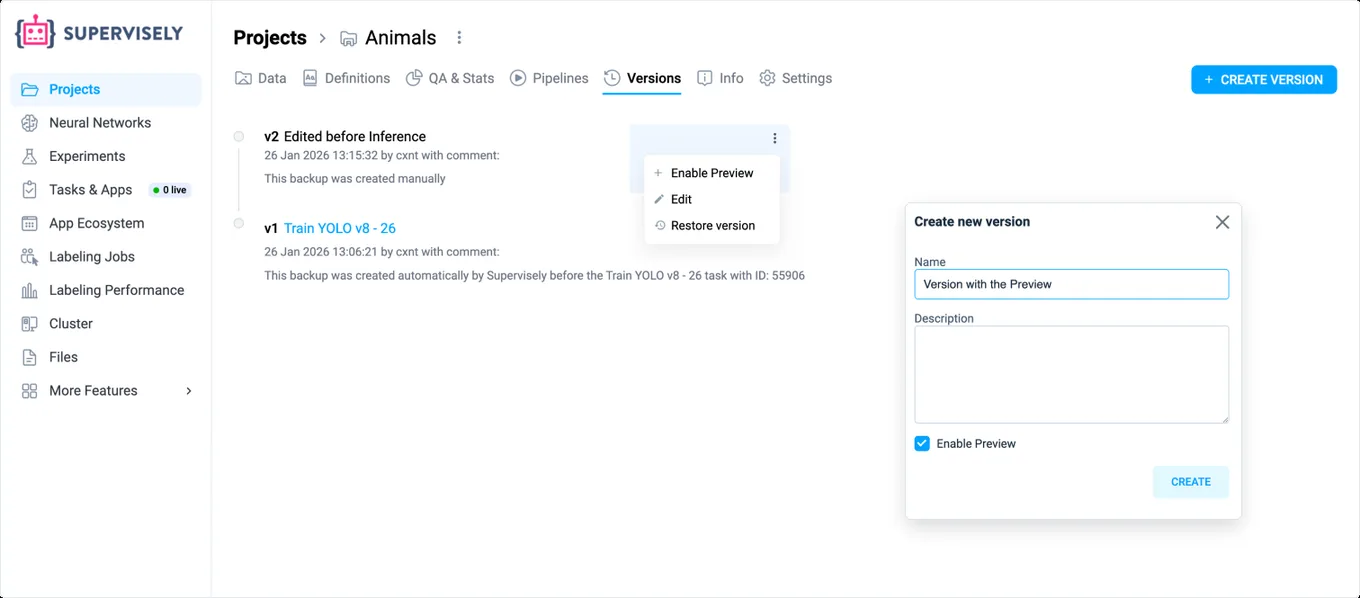Click the 0 live status badge
Screen dimensions: 1360x598
pyautogui.click(x=169, y=190)
